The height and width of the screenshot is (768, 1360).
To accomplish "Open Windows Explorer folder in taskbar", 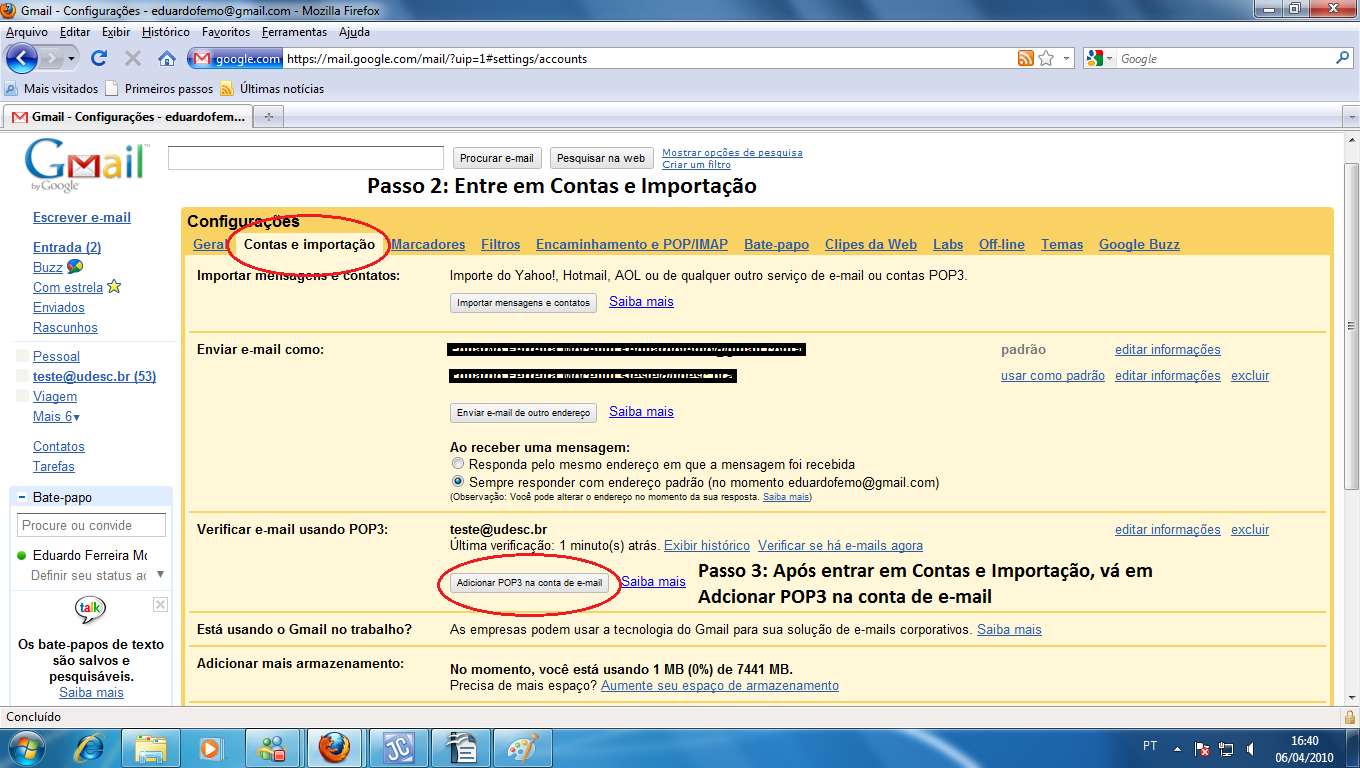I will click(151, 747).
